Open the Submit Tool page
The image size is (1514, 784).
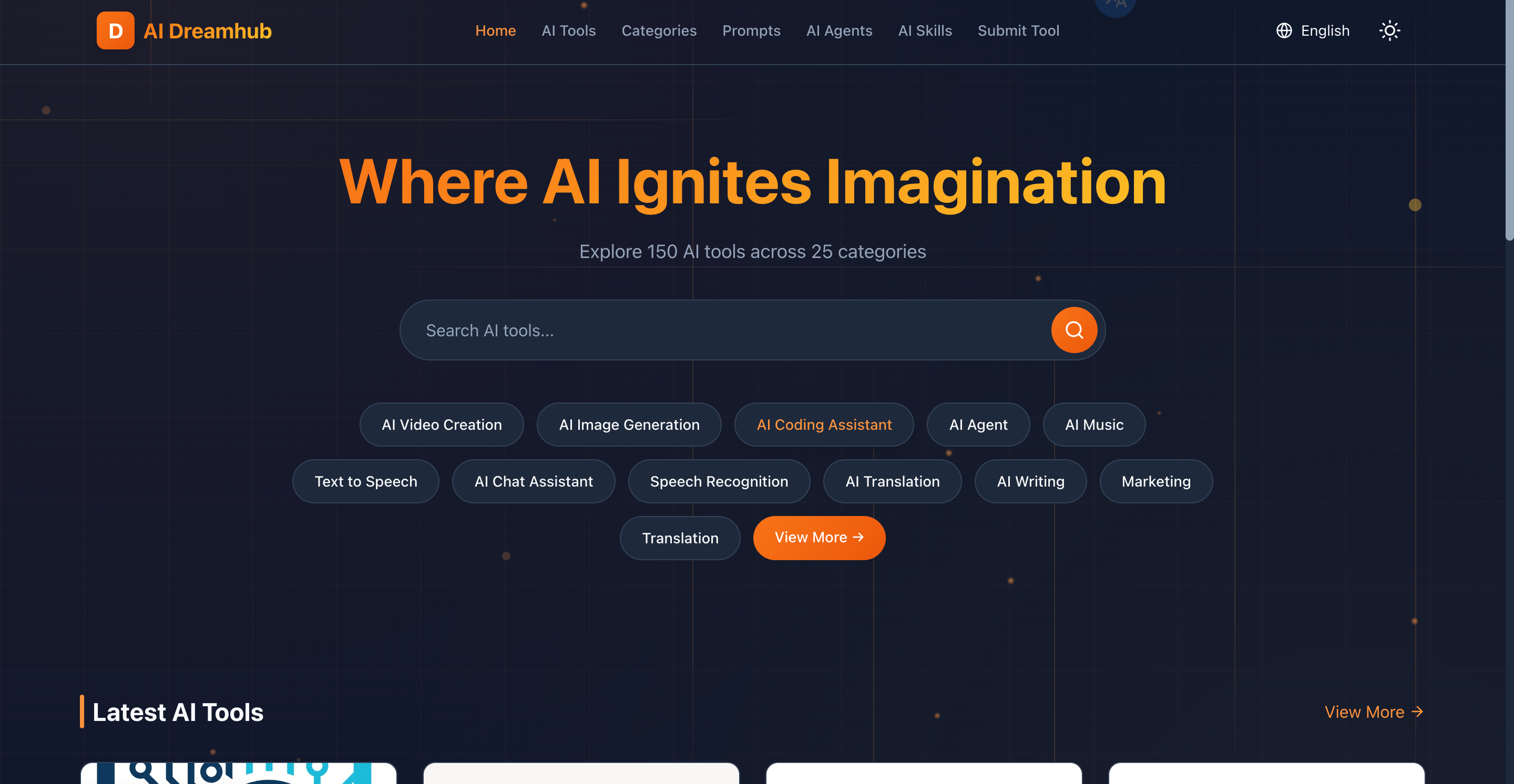[x=1019, y=30]
